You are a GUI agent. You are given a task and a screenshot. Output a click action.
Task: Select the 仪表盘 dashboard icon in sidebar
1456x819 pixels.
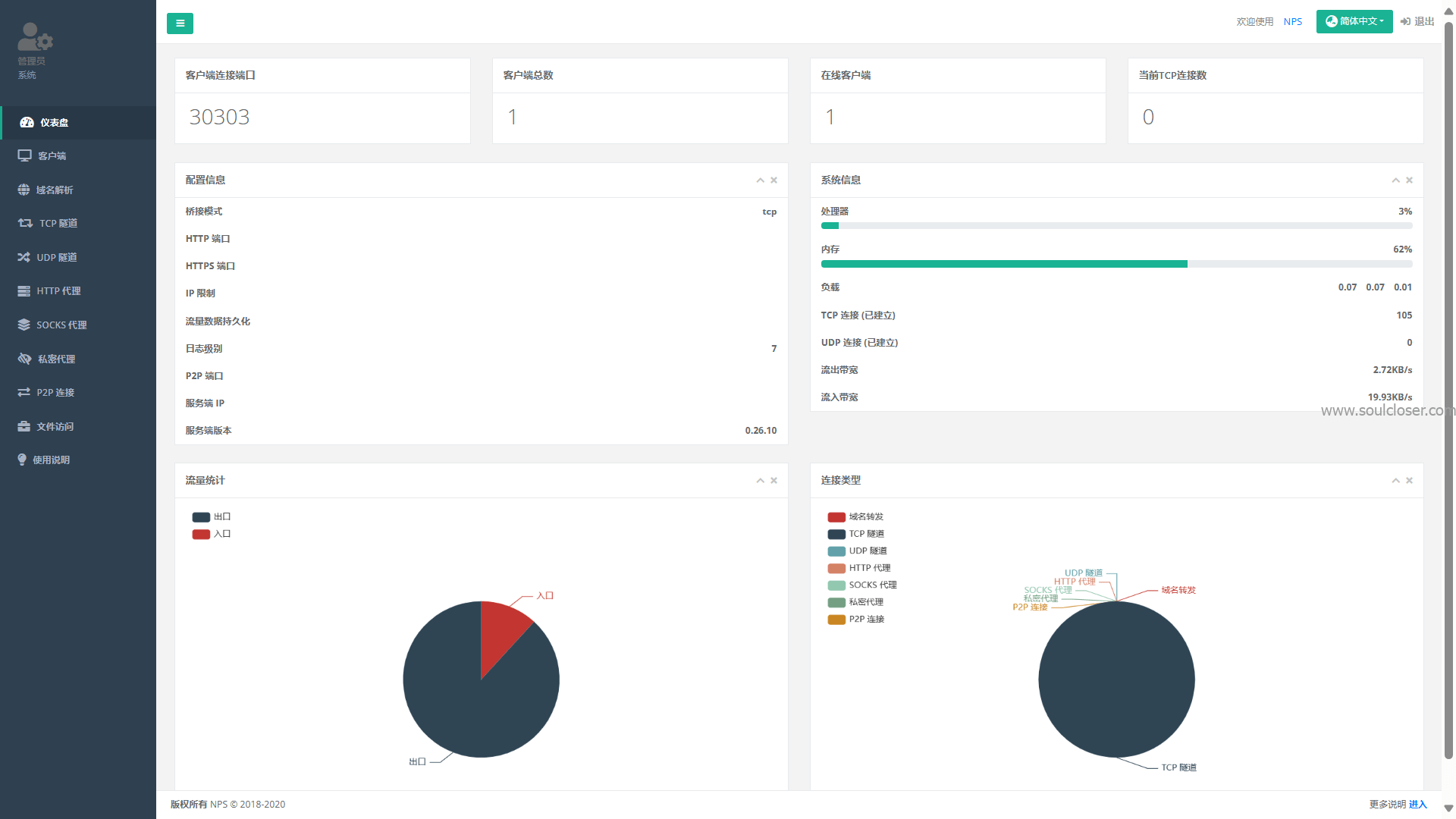tap(27, 122)
